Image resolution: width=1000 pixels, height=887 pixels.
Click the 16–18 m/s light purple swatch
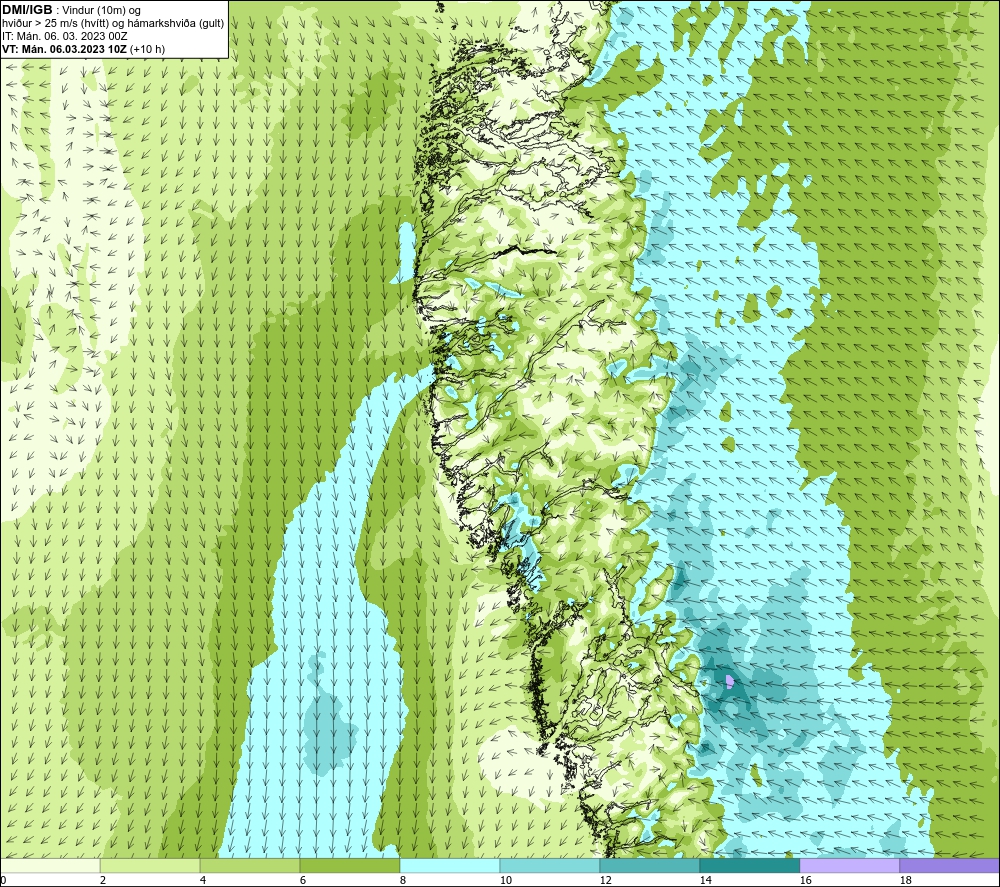tap(849, 865)
